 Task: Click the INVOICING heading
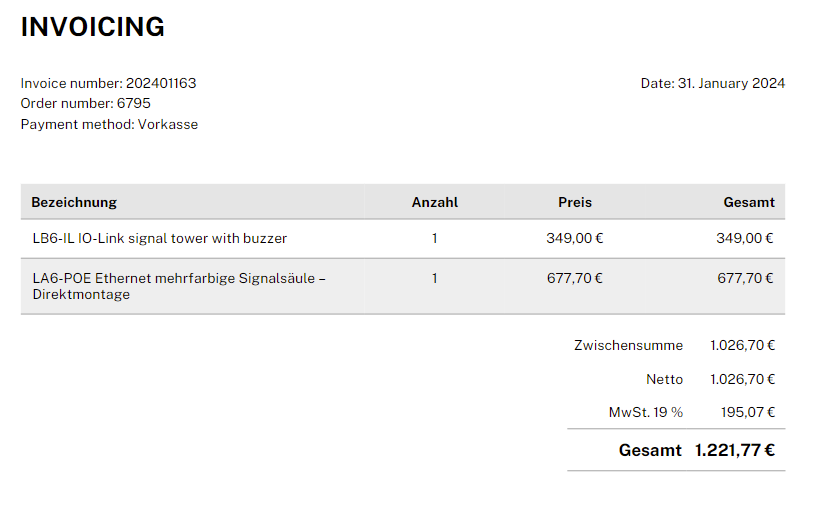tap(93, 27)
